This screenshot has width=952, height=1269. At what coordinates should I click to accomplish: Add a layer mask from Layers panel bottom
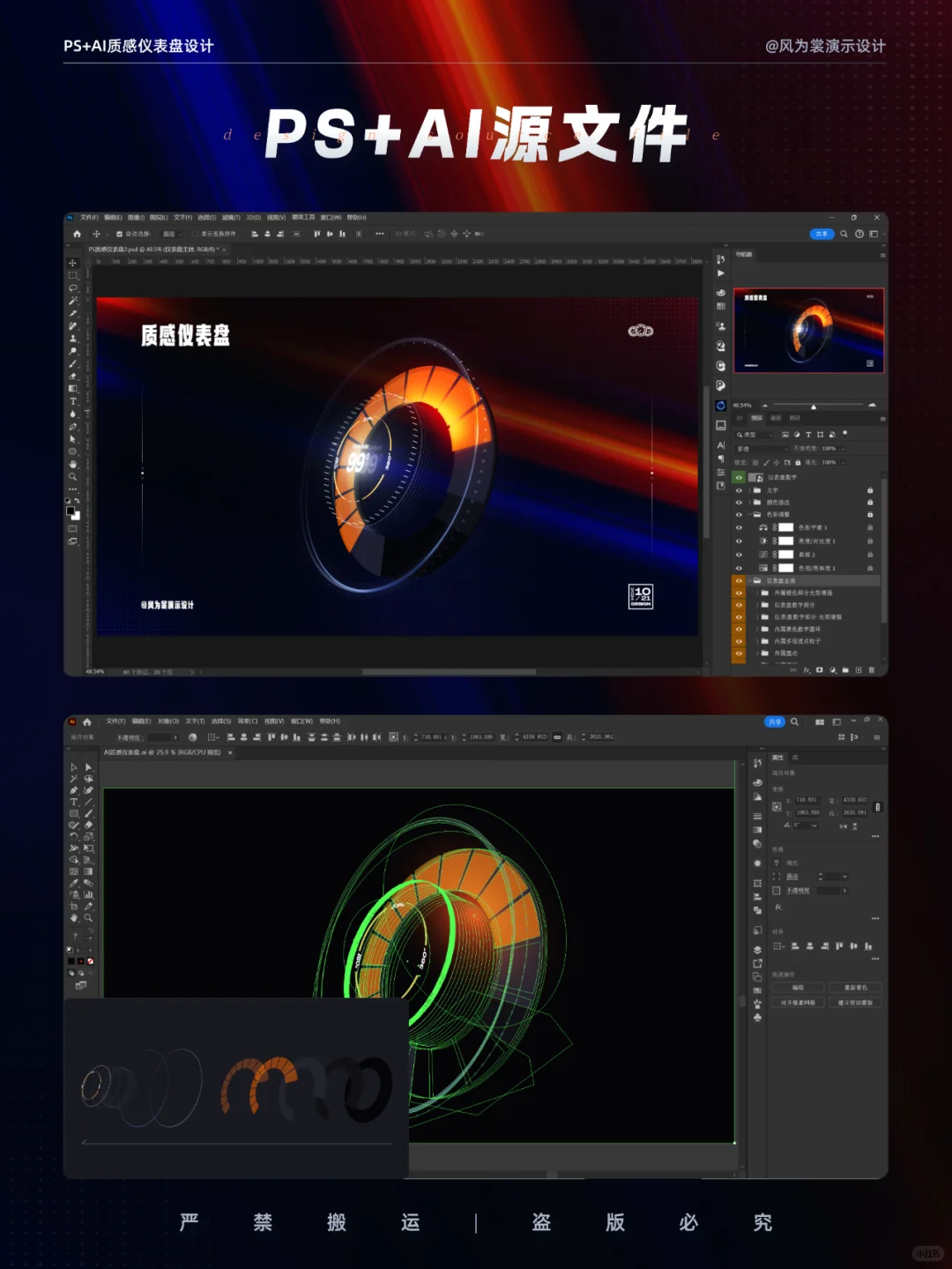point(819,670)
